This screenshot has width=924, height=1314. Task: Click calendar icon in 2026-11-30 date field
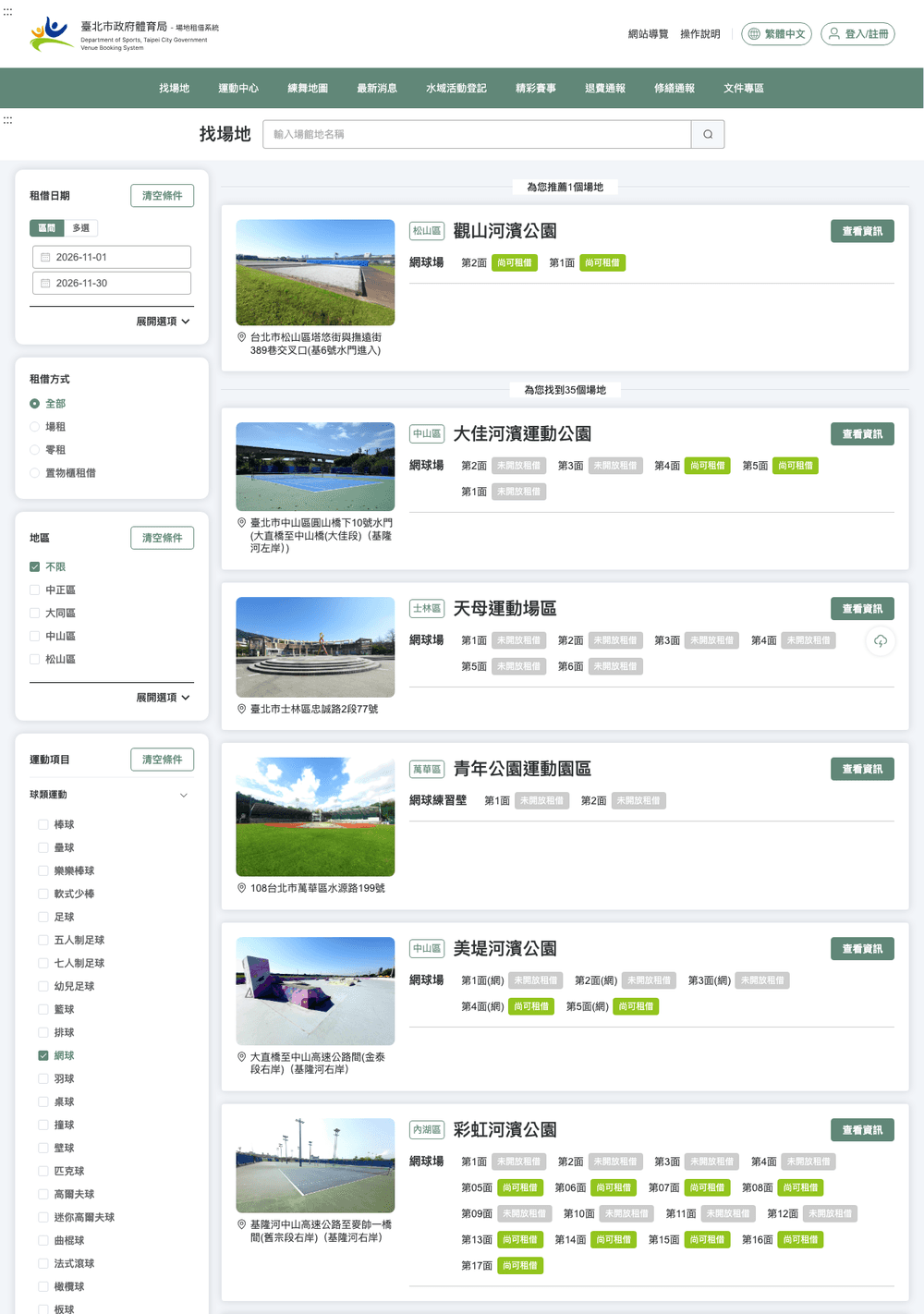pos(45,283)
